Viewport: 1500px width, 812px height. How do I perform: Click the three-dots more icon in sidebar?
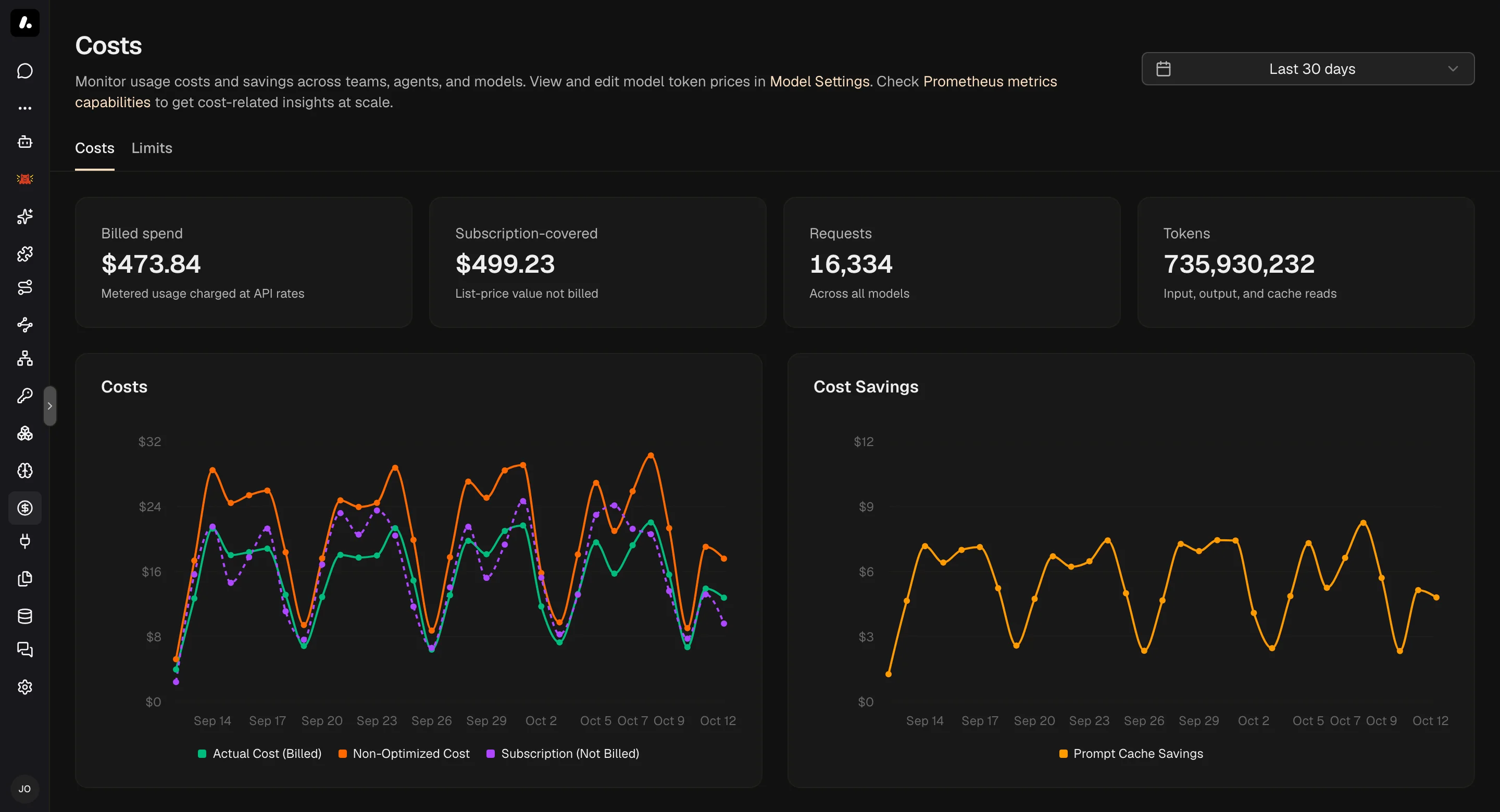tap(24, 108)
